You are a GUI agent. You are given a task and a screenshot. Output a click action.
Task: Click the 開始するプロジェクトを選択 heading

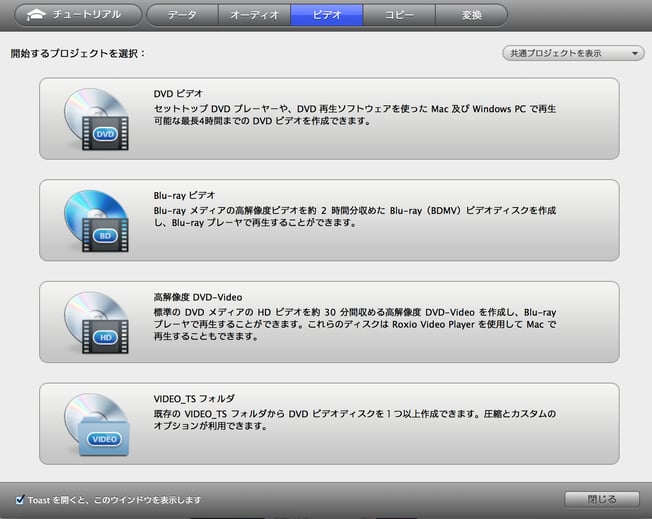point(78,53)
